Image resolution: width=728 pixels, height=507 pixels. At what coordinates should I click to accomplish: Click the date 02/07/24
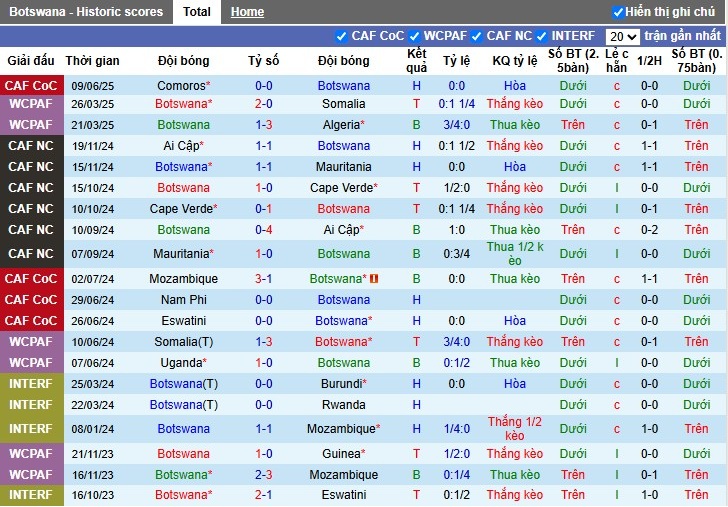(92, 279)
